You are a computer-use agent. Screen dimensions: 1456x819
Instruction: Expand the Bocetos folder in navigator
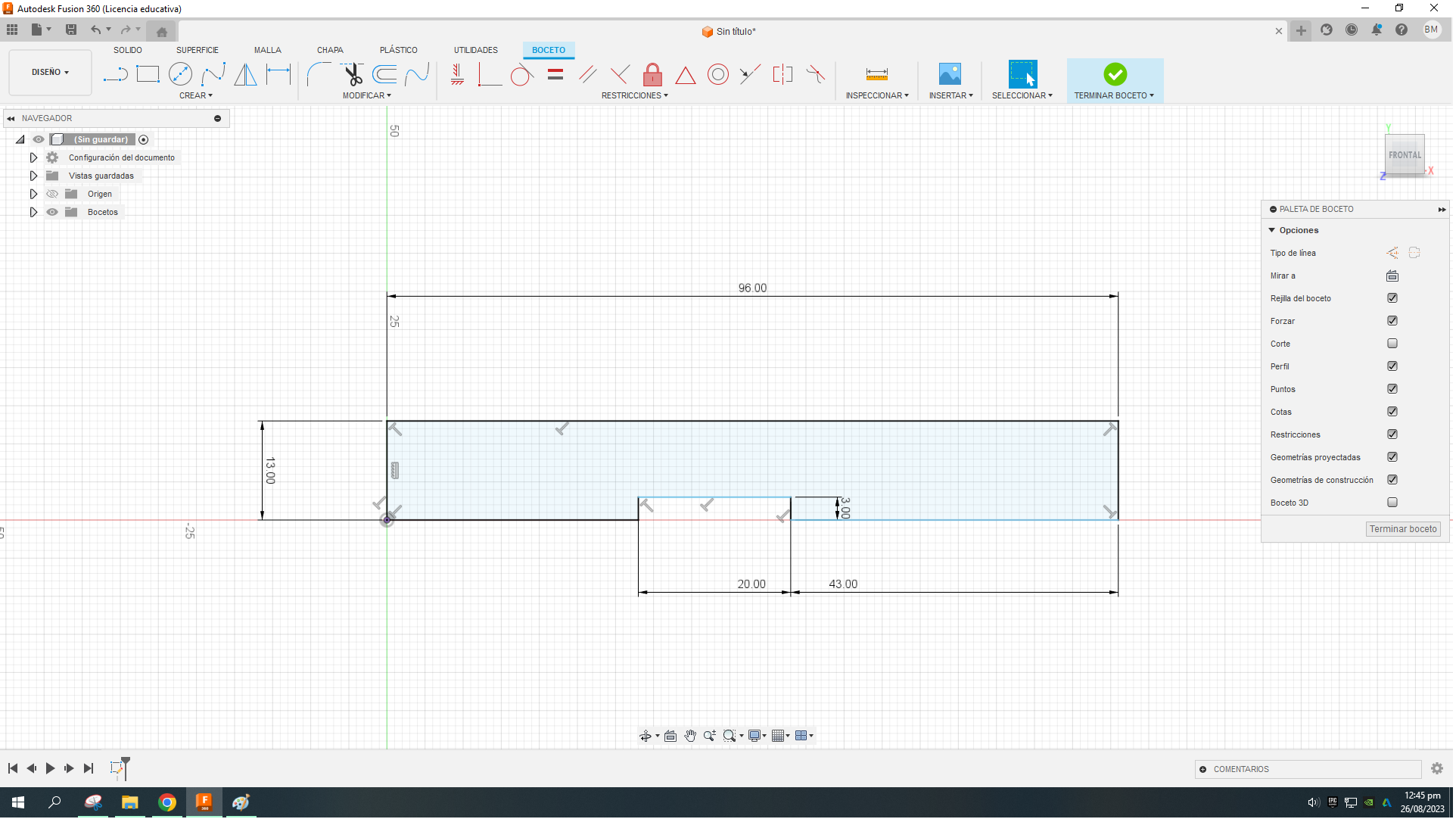coord(33,212)
